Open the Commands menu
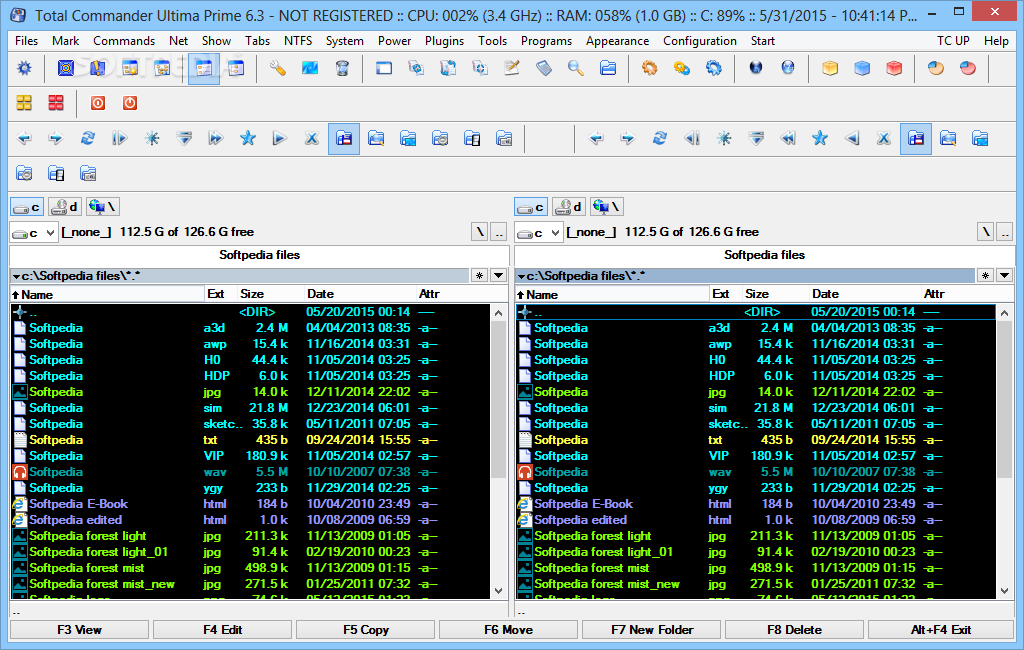The height and width of the screenshot is (650, 1024). pos(124,41)
